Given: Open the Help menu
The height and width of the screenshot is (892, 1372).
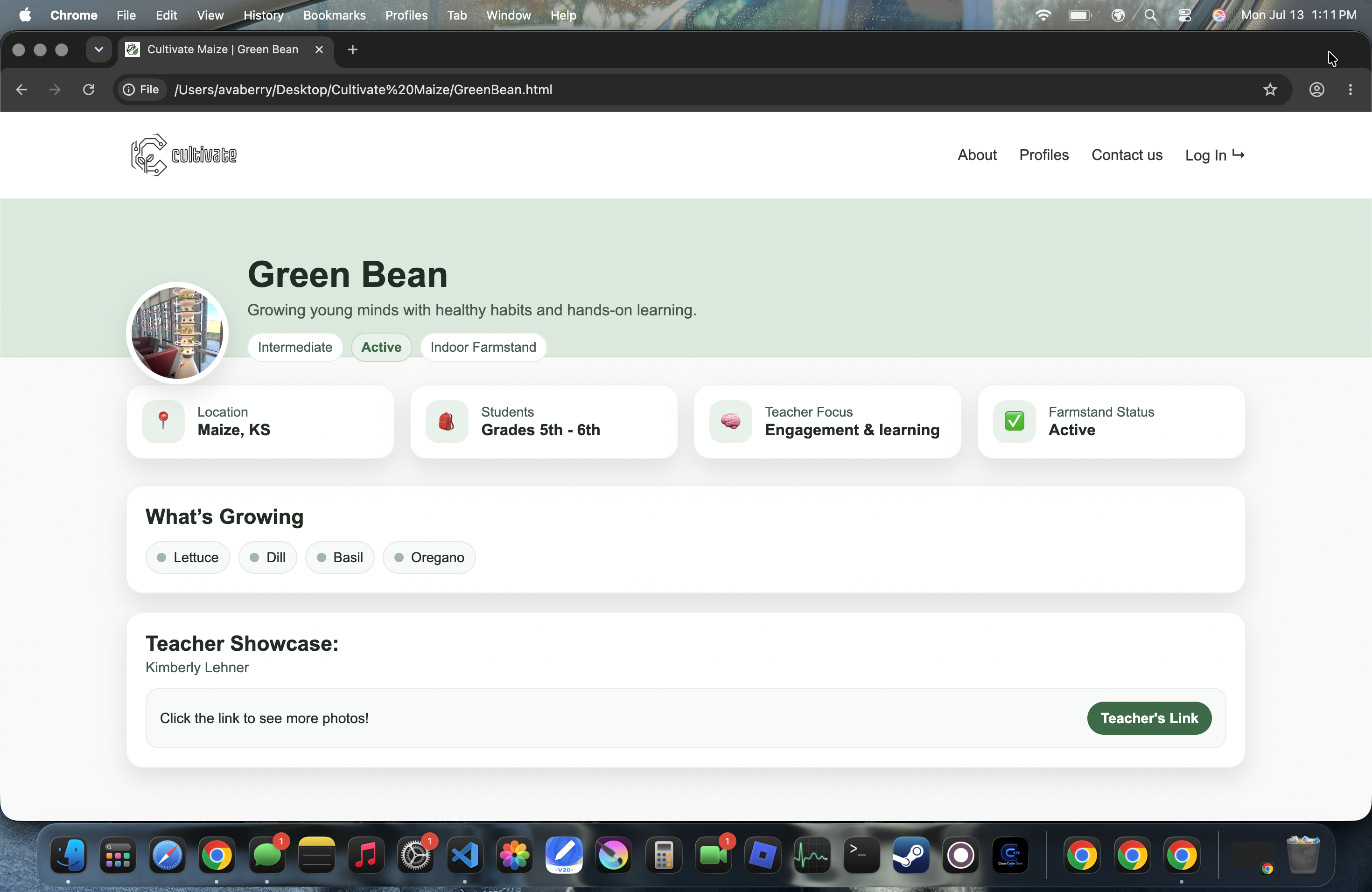Looking at the screenshot, I should click(x=563, y=15).
